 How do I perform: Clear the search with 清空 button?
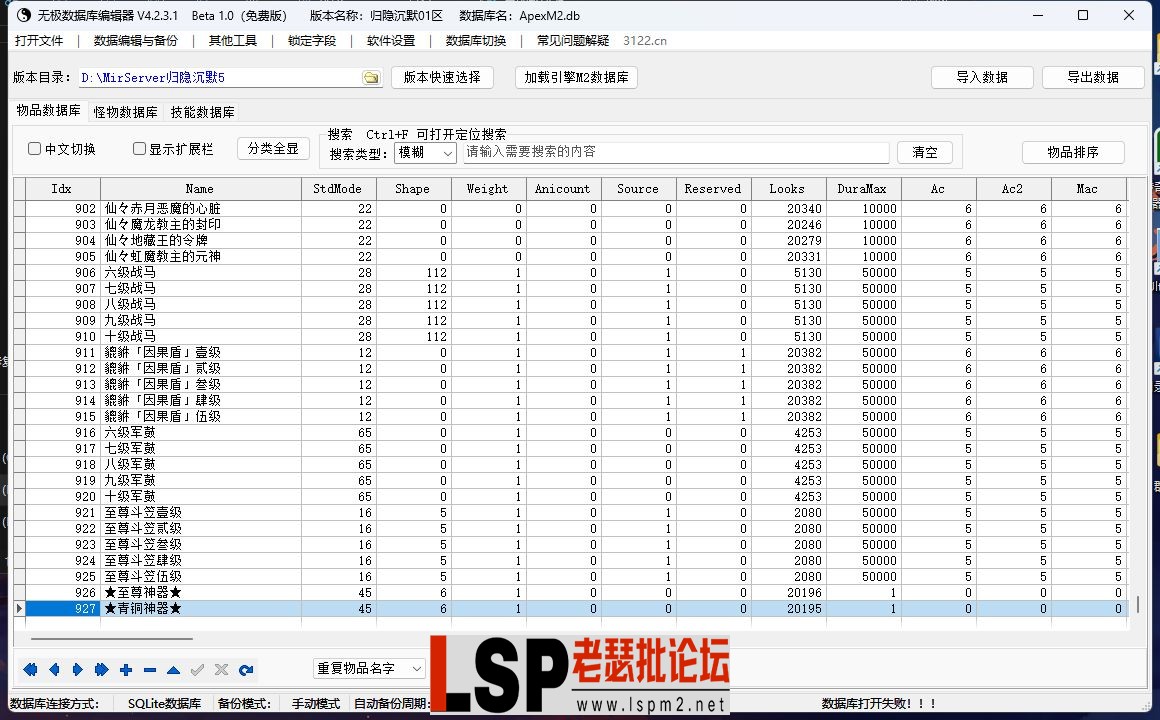[x=925, y=152]
